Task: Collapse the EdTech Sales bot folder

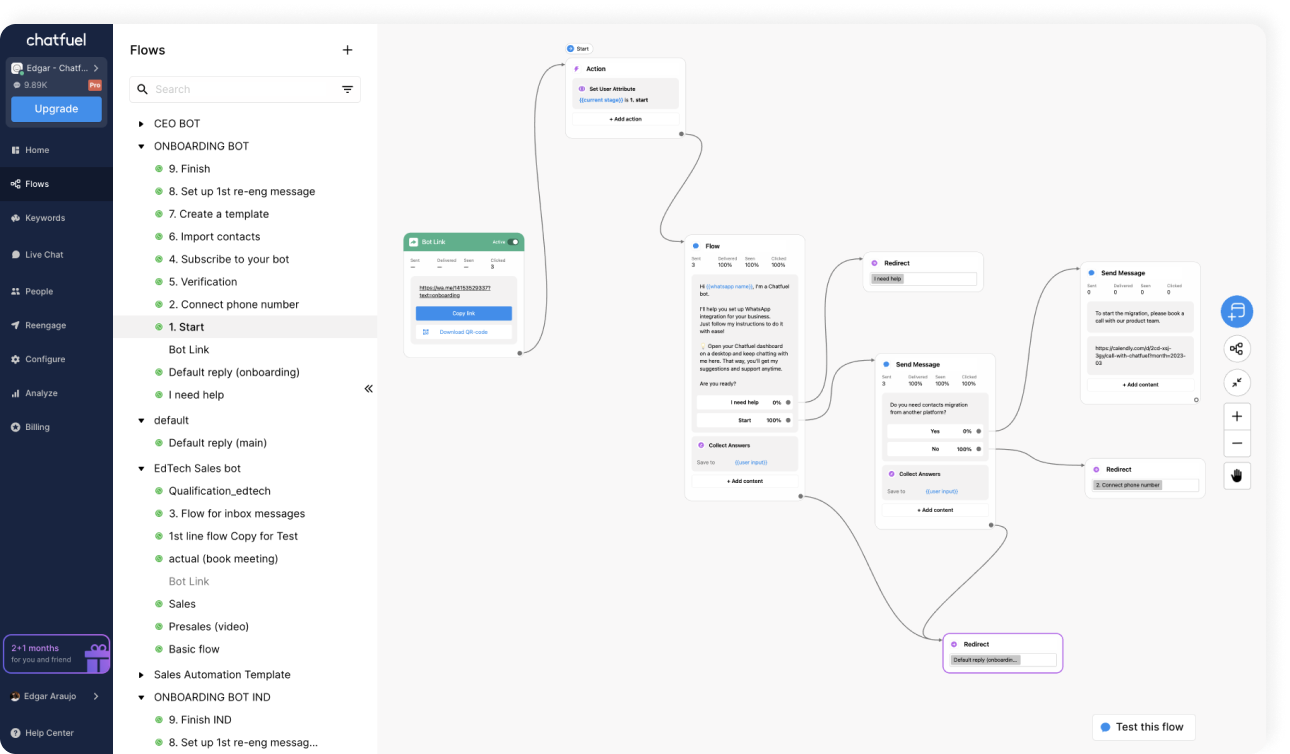Action: [141, 468]
